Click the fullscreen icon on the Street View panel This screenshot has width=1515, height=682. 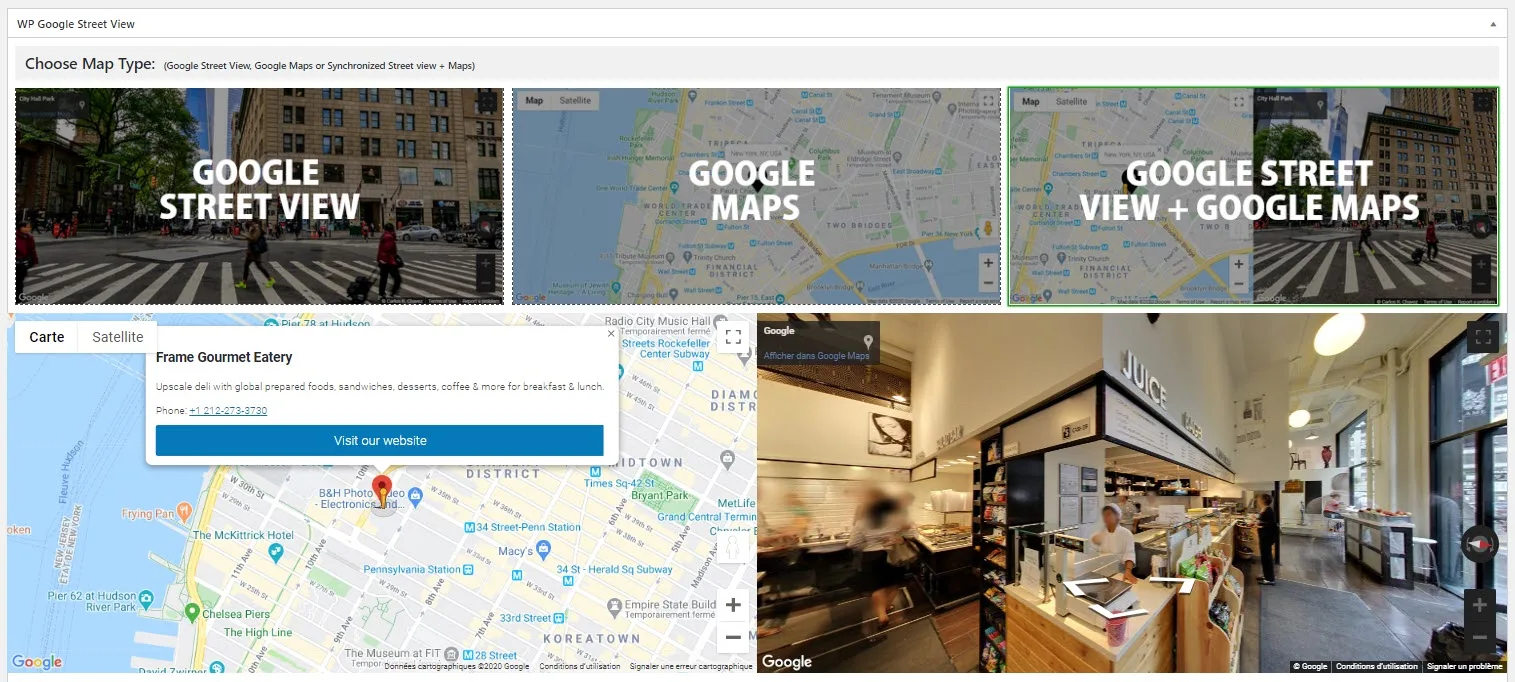1483,336
